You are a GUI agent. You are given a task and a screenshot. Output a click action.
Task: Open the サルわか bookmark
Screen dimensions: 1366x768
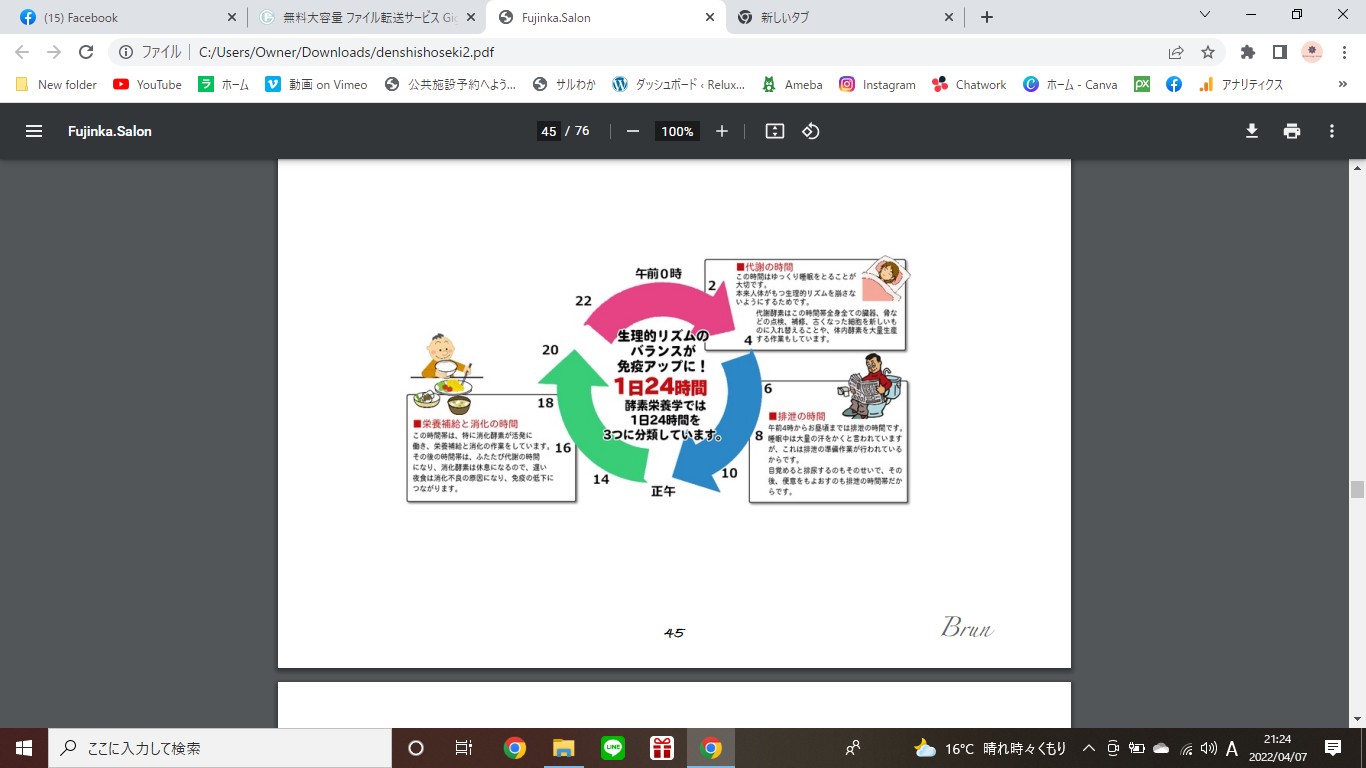coord(565,85)
